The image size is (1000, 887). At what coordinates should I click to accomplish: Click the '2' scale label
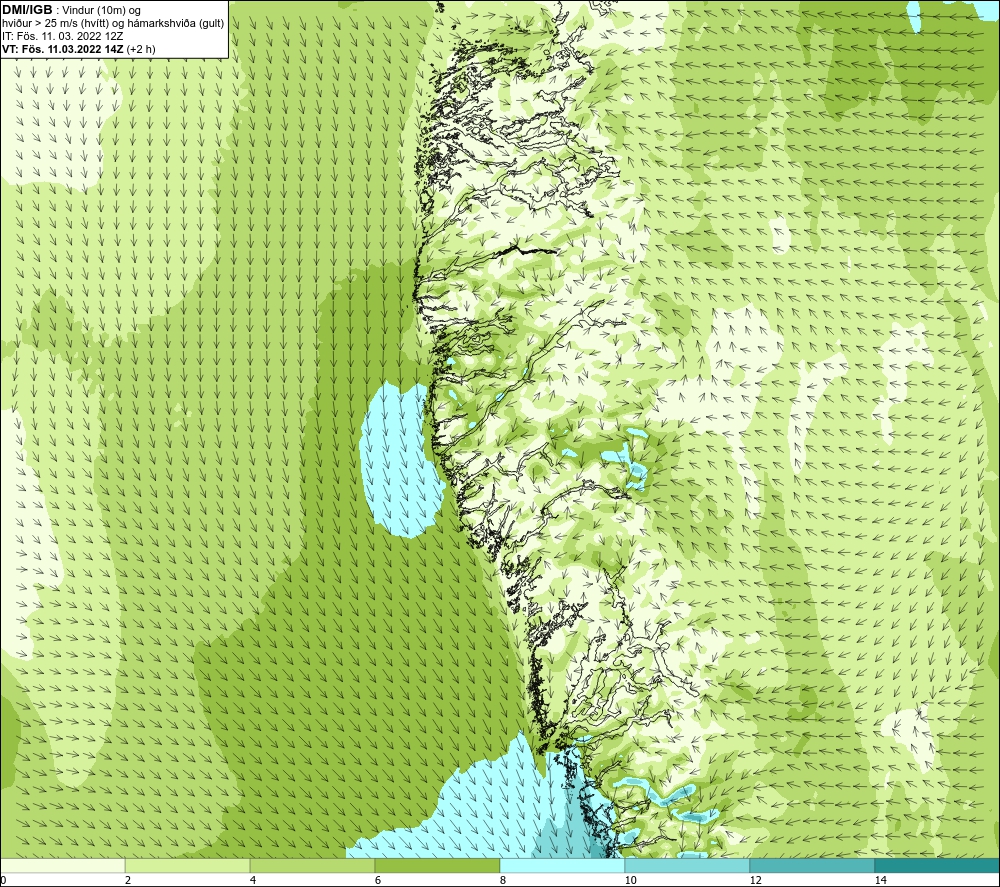point(128,880)
